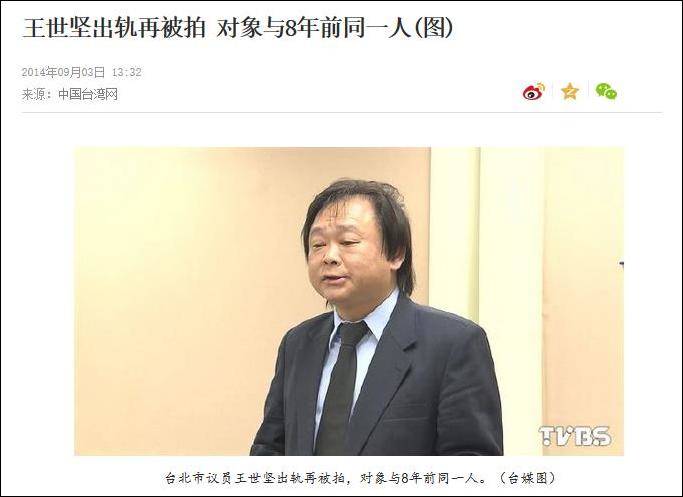Screen dimensions: 683x497
Task: Click 8年前同一人 in the headline
Action: tap(348, 28)
